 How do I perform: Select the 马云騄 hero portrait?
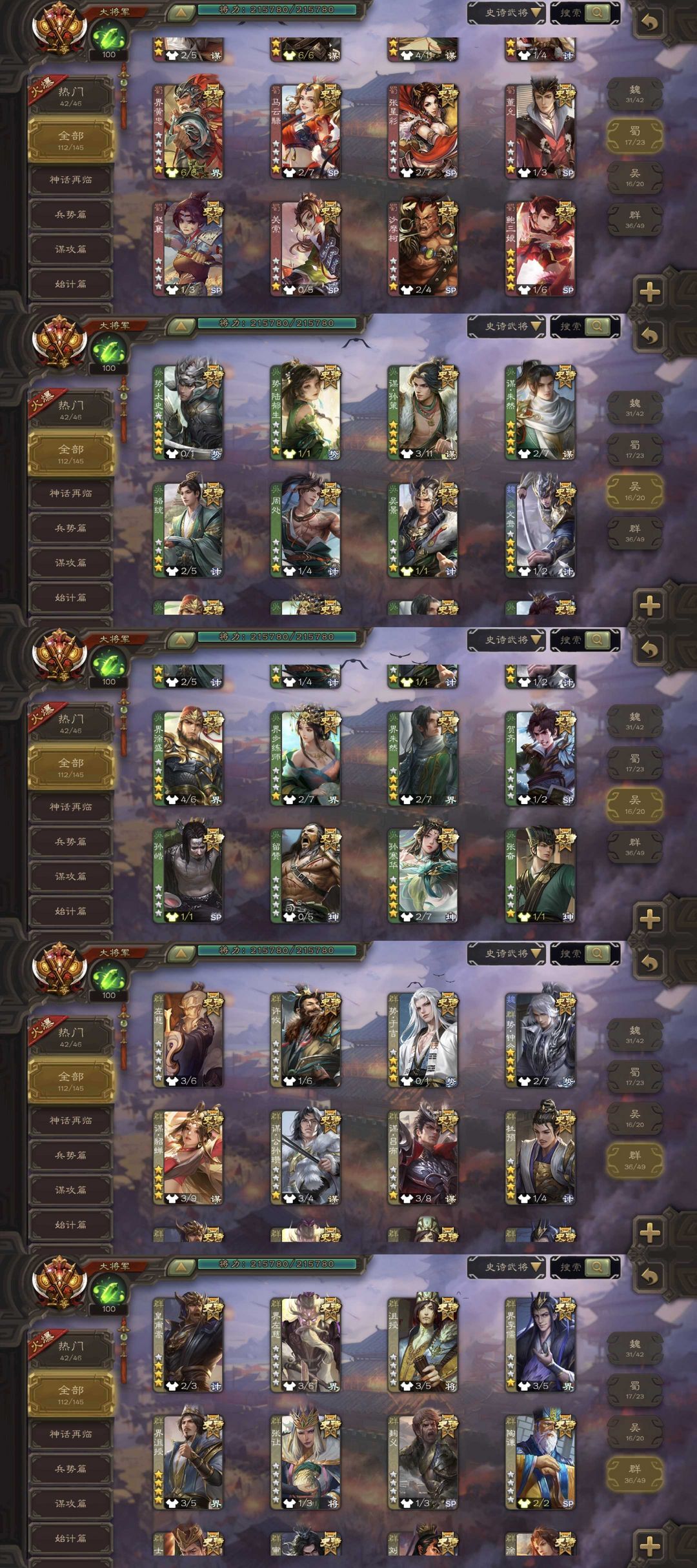306,131
